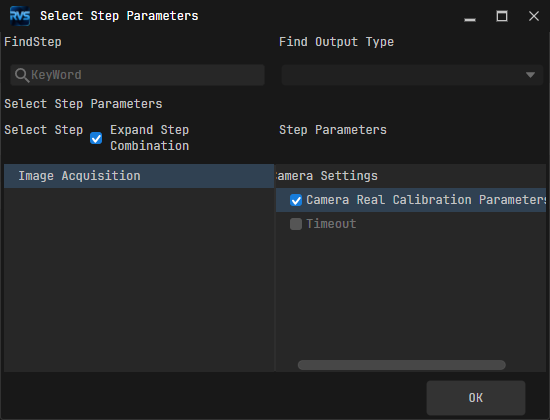The image size is (550, 420).
Task: Click the empty area of the step list
Action: pyautogui.click(x=139, y=279)
